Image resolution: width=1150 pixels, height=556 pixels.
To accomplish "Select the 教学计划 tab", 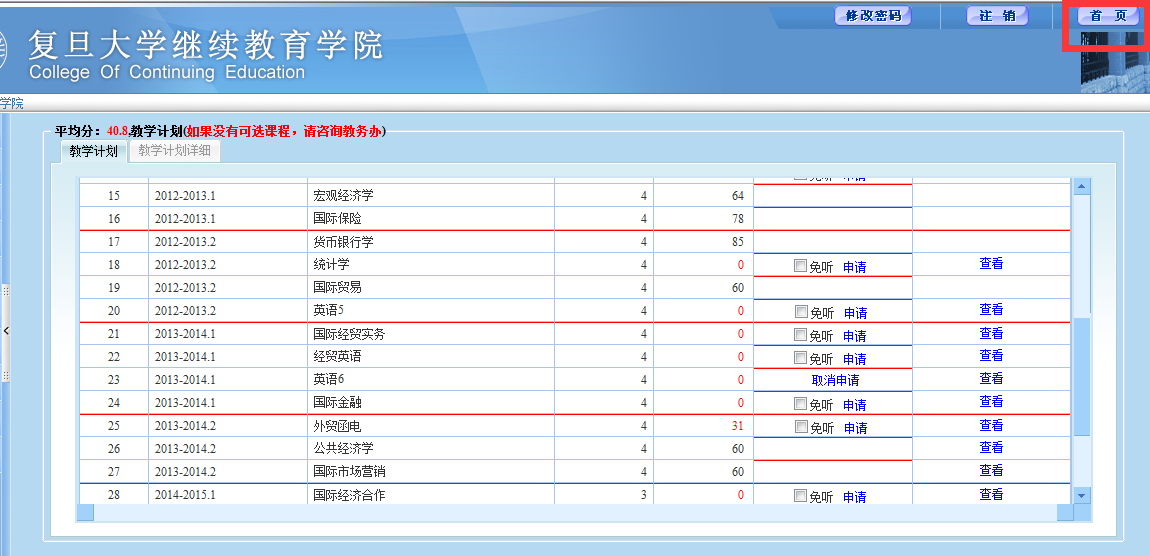I will (x=93, y=151).
